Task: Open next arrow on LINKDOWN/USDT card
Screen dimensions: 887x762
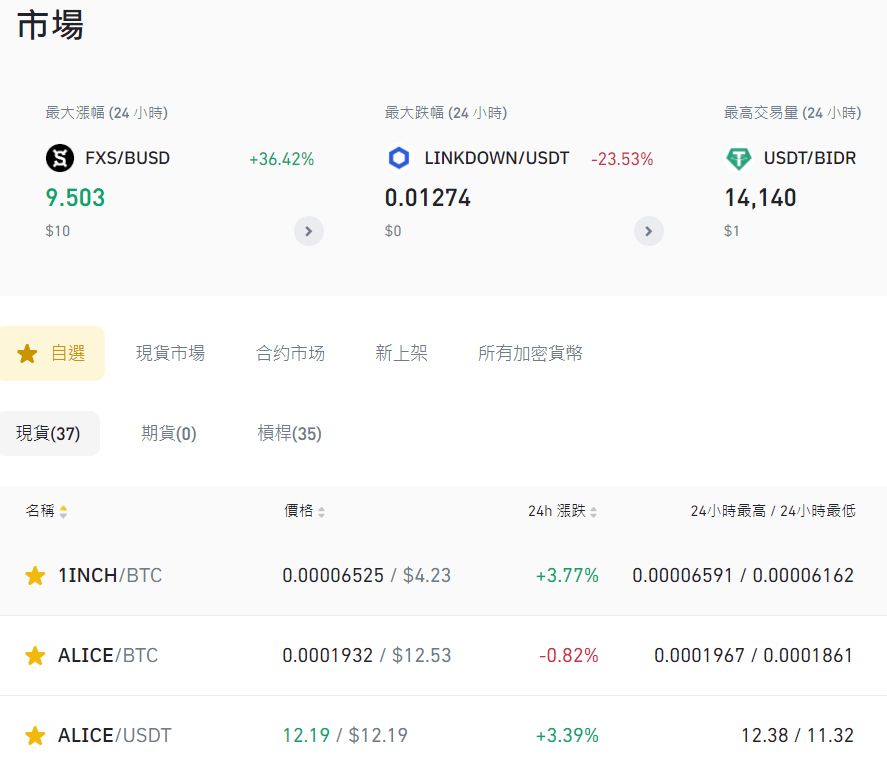Action: pos(648,231)
